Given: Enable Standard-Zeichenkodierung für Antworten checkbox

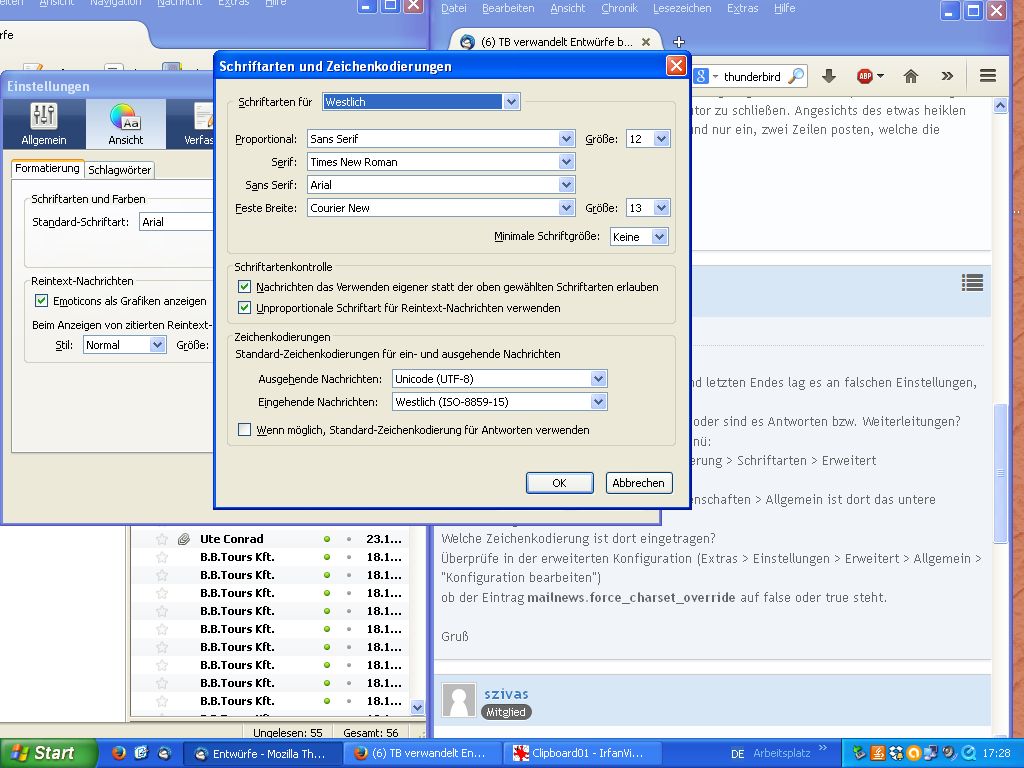Looking at the screenshot, I should coord(245,430).
